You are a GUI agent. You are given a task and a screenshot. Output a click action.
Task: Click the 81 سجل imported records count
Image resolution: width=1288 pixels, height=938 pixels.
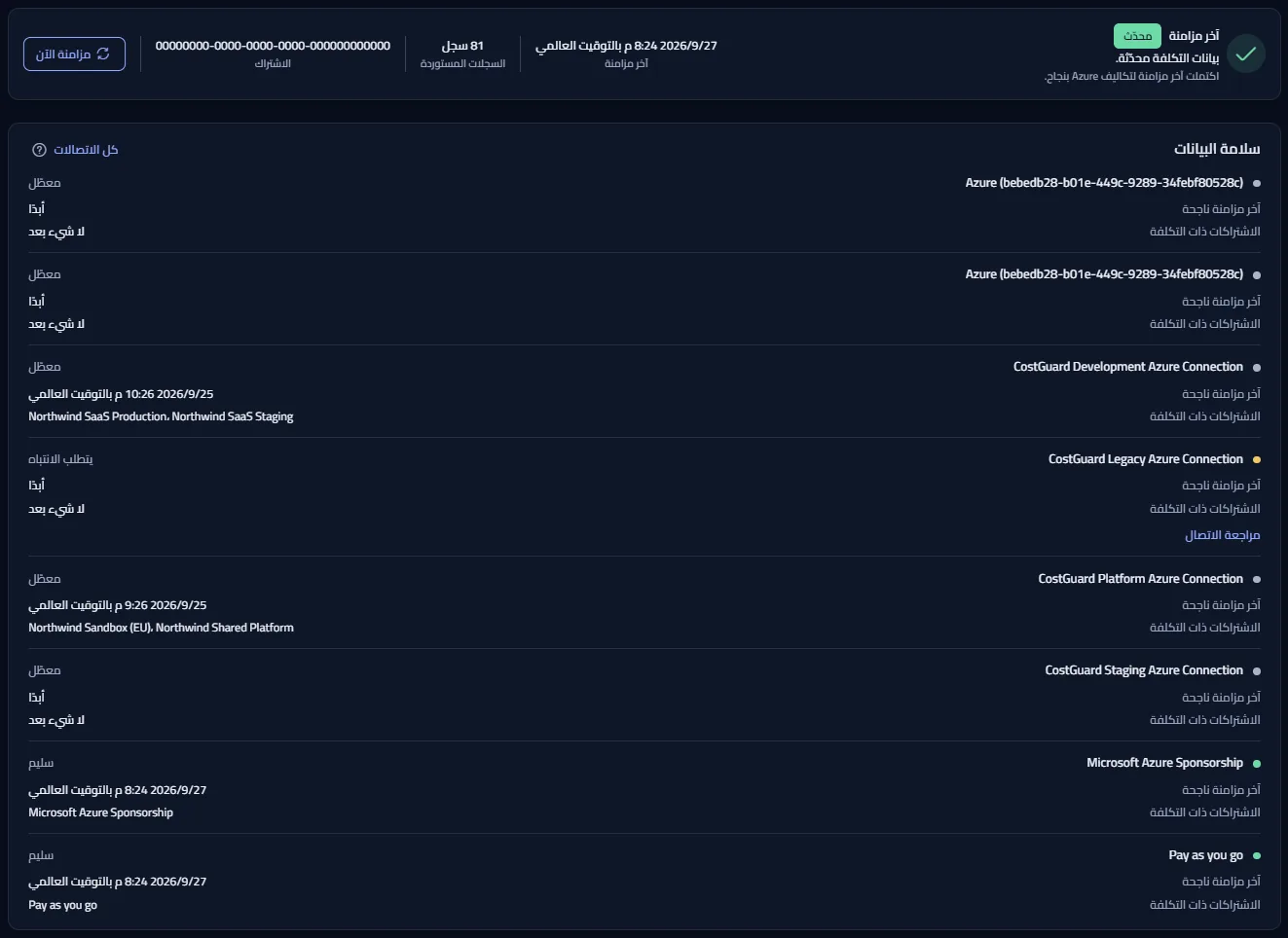[x=462, y=46]
